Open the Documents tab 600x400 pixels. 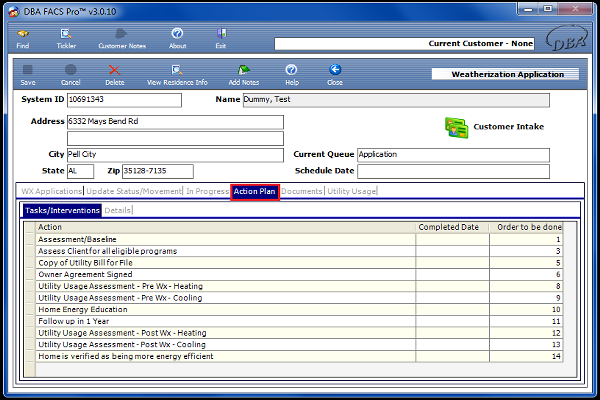(302, 191)
